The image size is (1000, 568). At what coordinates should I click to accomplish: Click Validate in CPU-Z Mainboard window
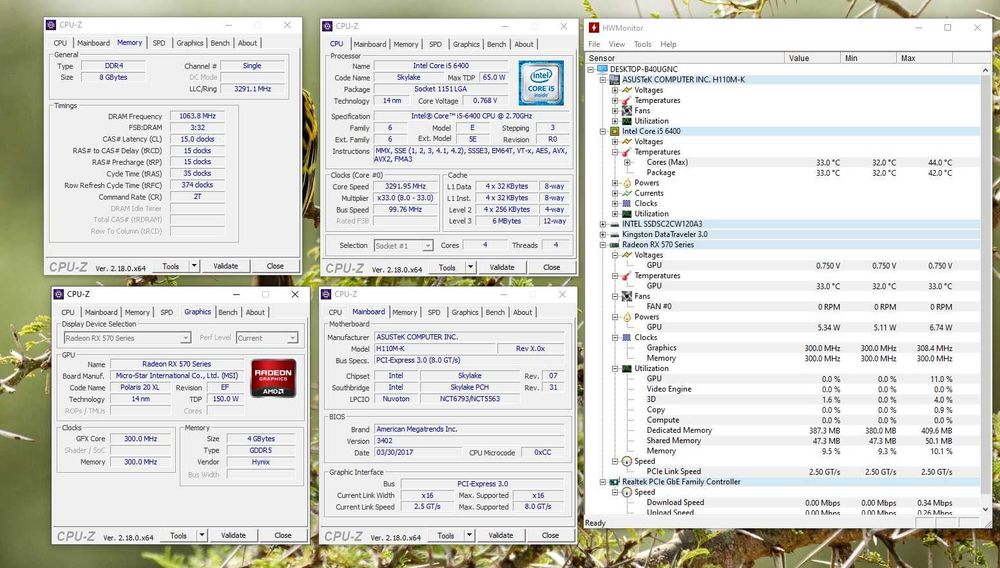pos(501,535)
